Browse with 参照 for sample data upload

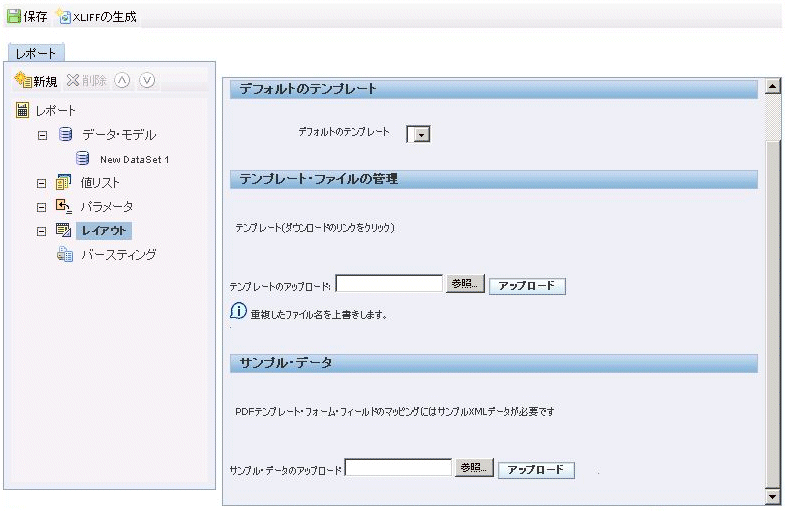(x=474, y=468)
